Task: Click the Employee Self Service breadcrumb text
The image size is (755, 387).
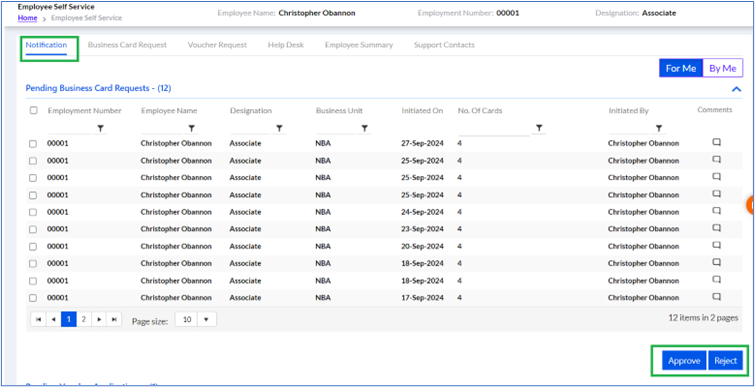Action: pos(86,18)
